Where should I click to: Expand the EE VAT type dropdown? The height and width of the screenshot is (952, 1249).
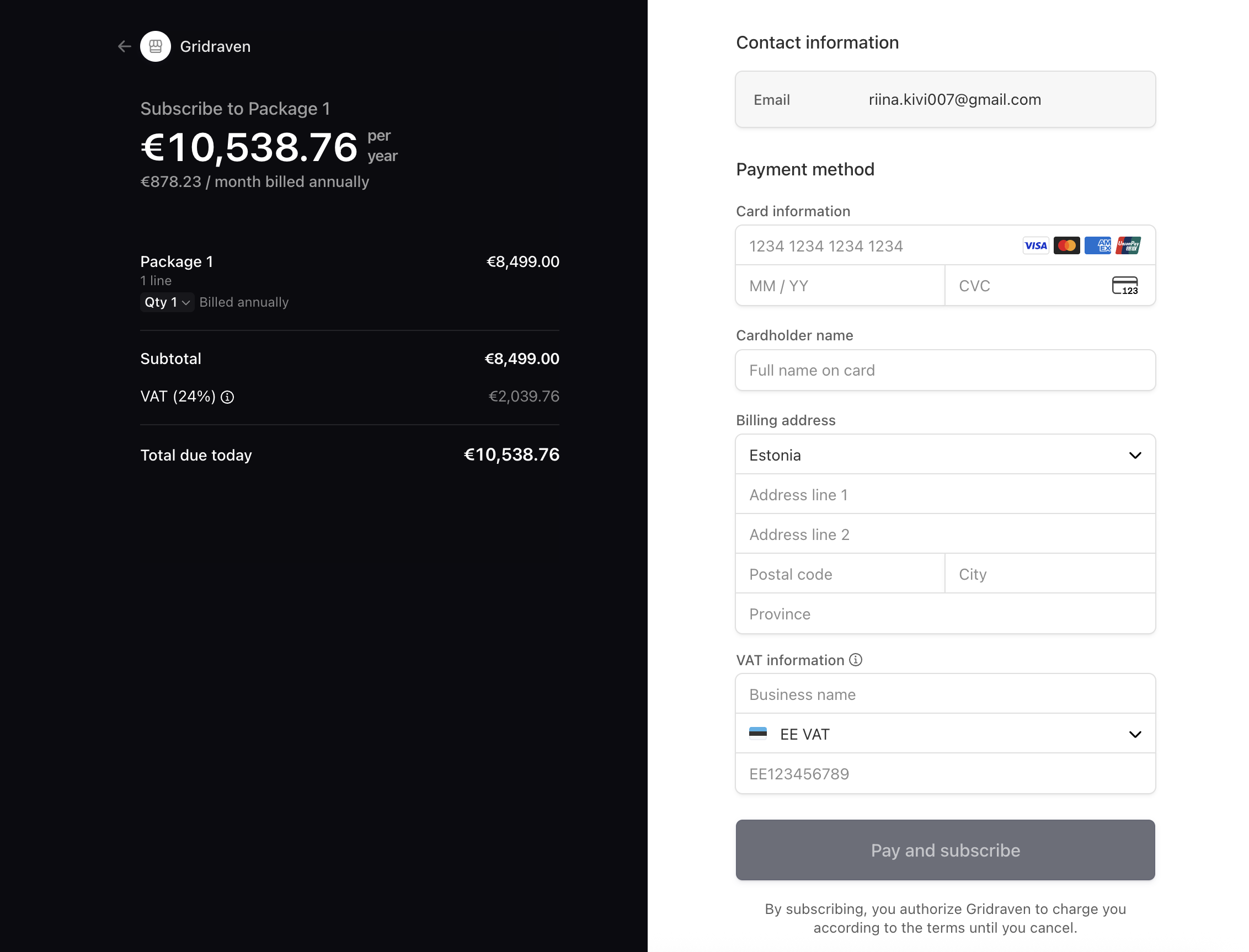[945, 734]
